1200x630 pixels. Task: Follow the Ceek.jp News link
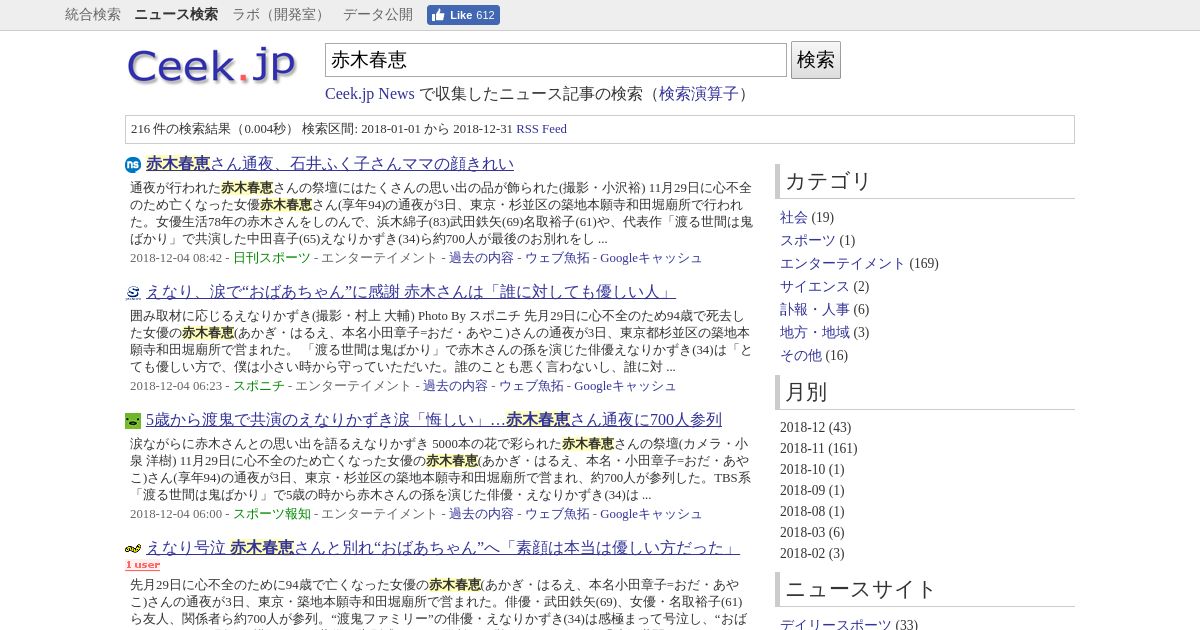coord(370,93)
